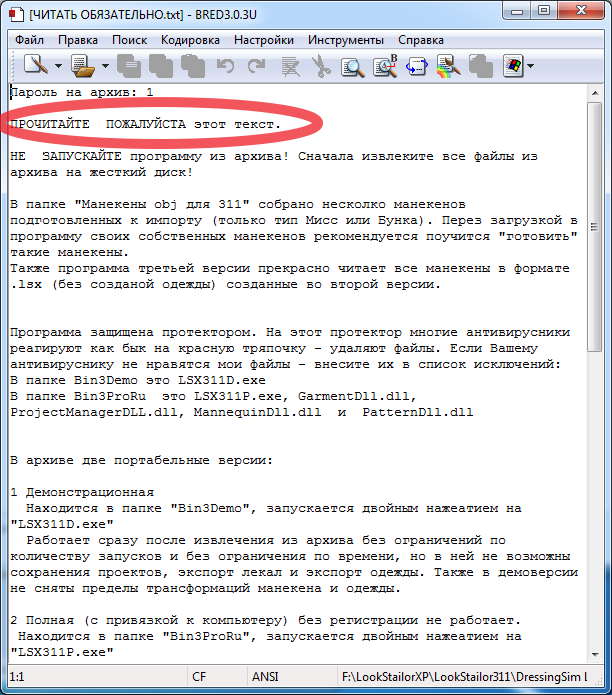The image size is (612, 695).
Task: Click the rainbow brush highlighting icon
Action: 448,66
